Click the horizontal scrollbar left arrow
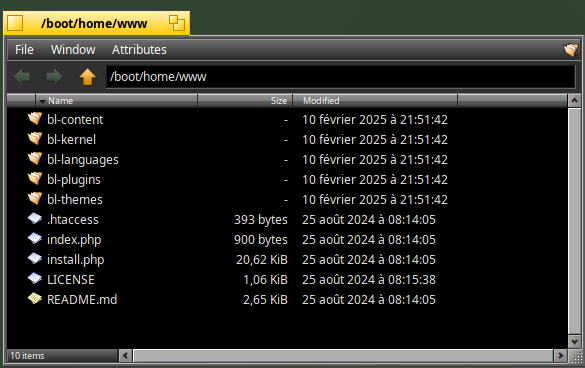585x368 pixels. (125, 356)
